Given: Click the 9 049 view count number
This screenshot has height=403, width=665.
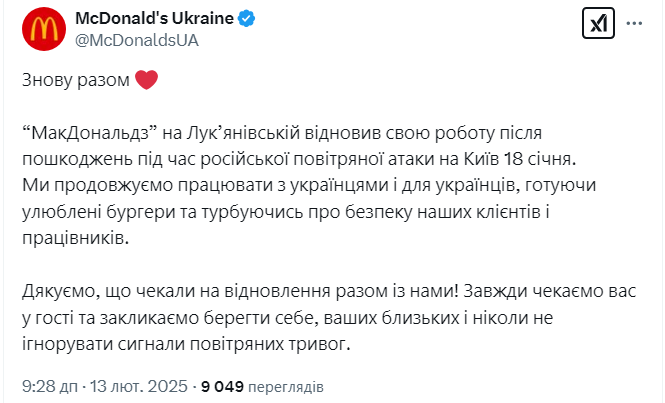Looking at the screenshot, I should (221, 385).
